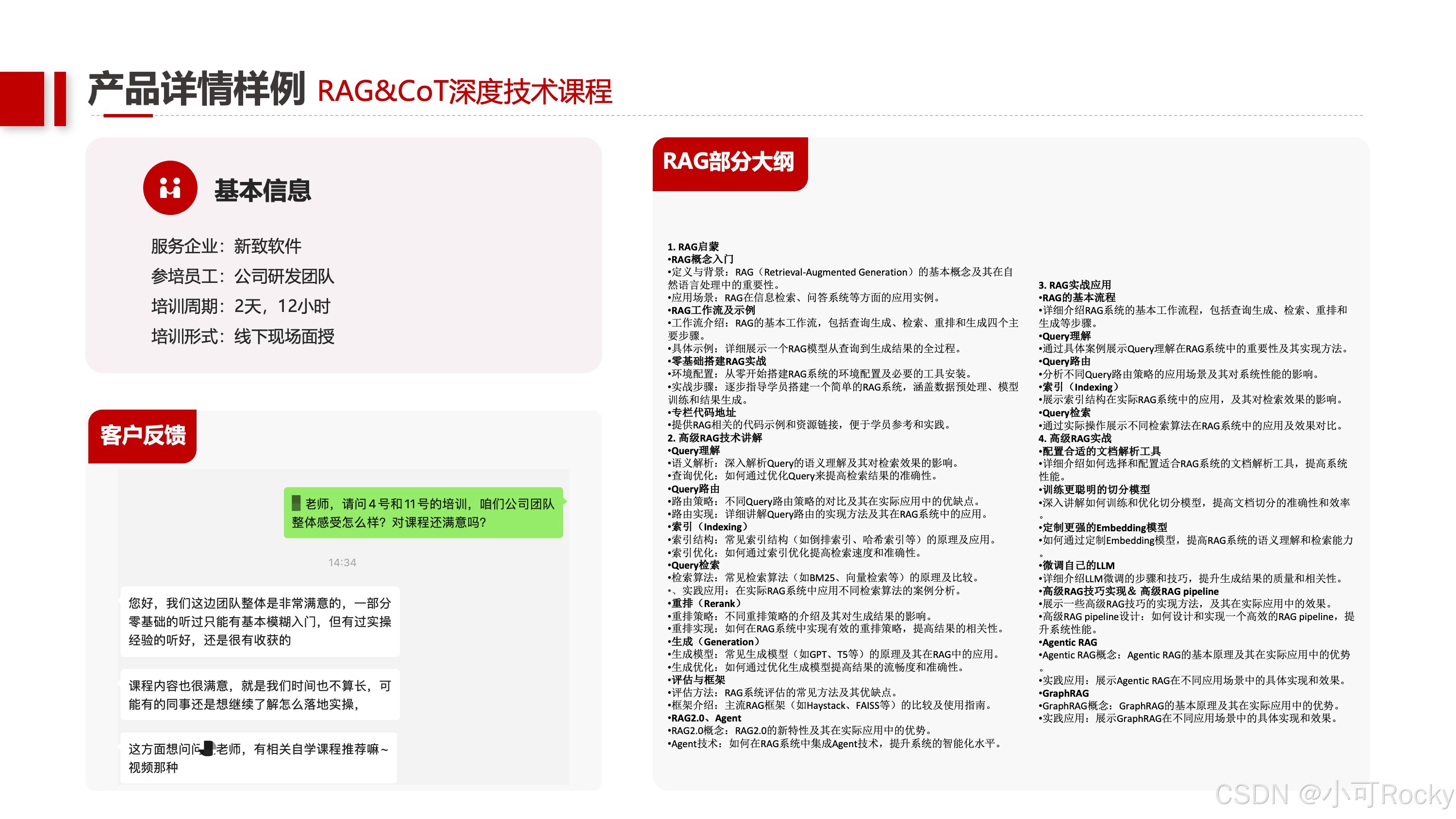
Task: Click the GraphRAG bold heading in the outline
Action: coord(1065,693)
